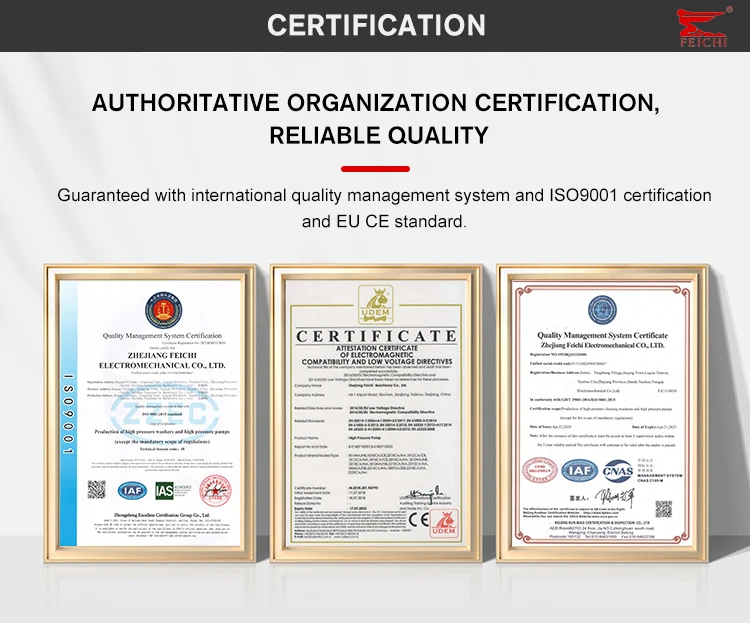The width and height of the screenshot is (750, 624).
Task: Click the handwritten signature on right certificate
Action: 617,498
